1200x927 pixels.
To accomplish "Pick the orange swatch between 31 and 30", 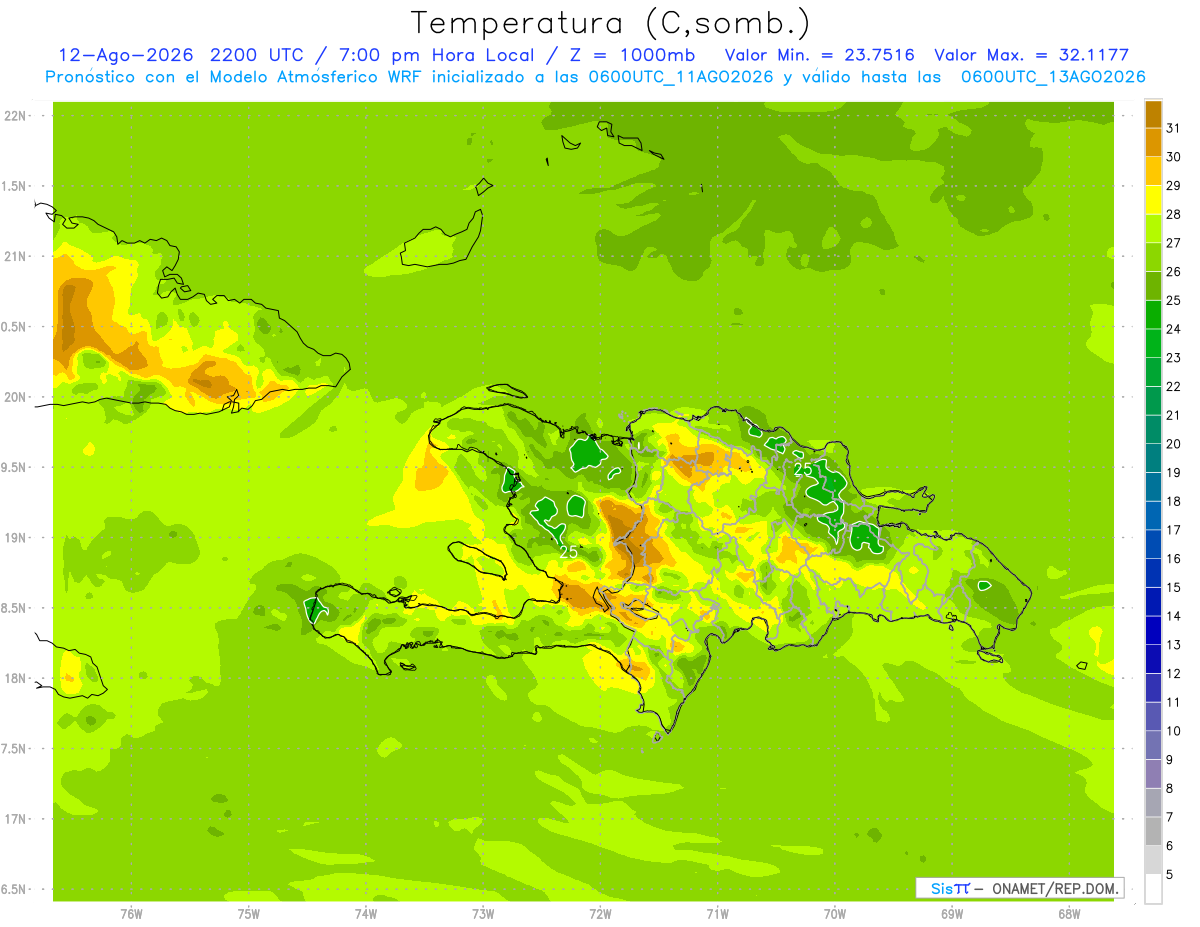I will [x=1153, y=142].
